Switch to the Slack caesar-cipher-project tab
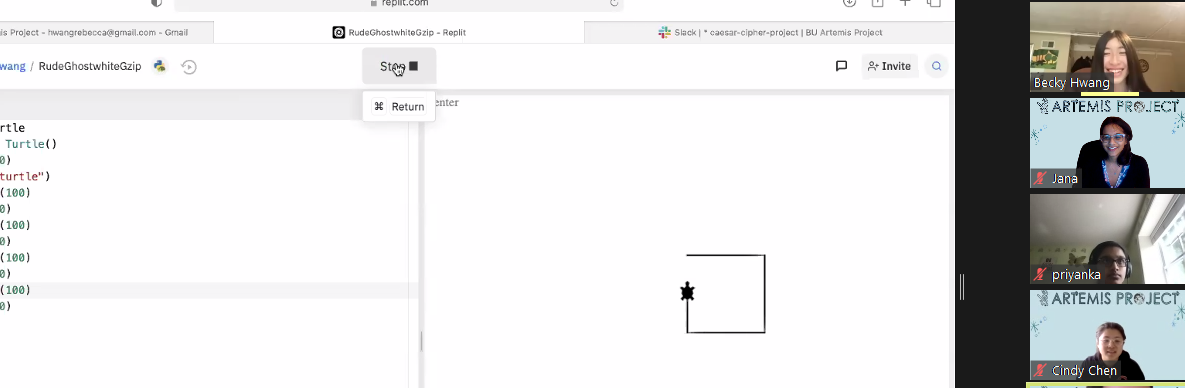Viewport: 1185px width, 388px height. click(x=769, y=33)
